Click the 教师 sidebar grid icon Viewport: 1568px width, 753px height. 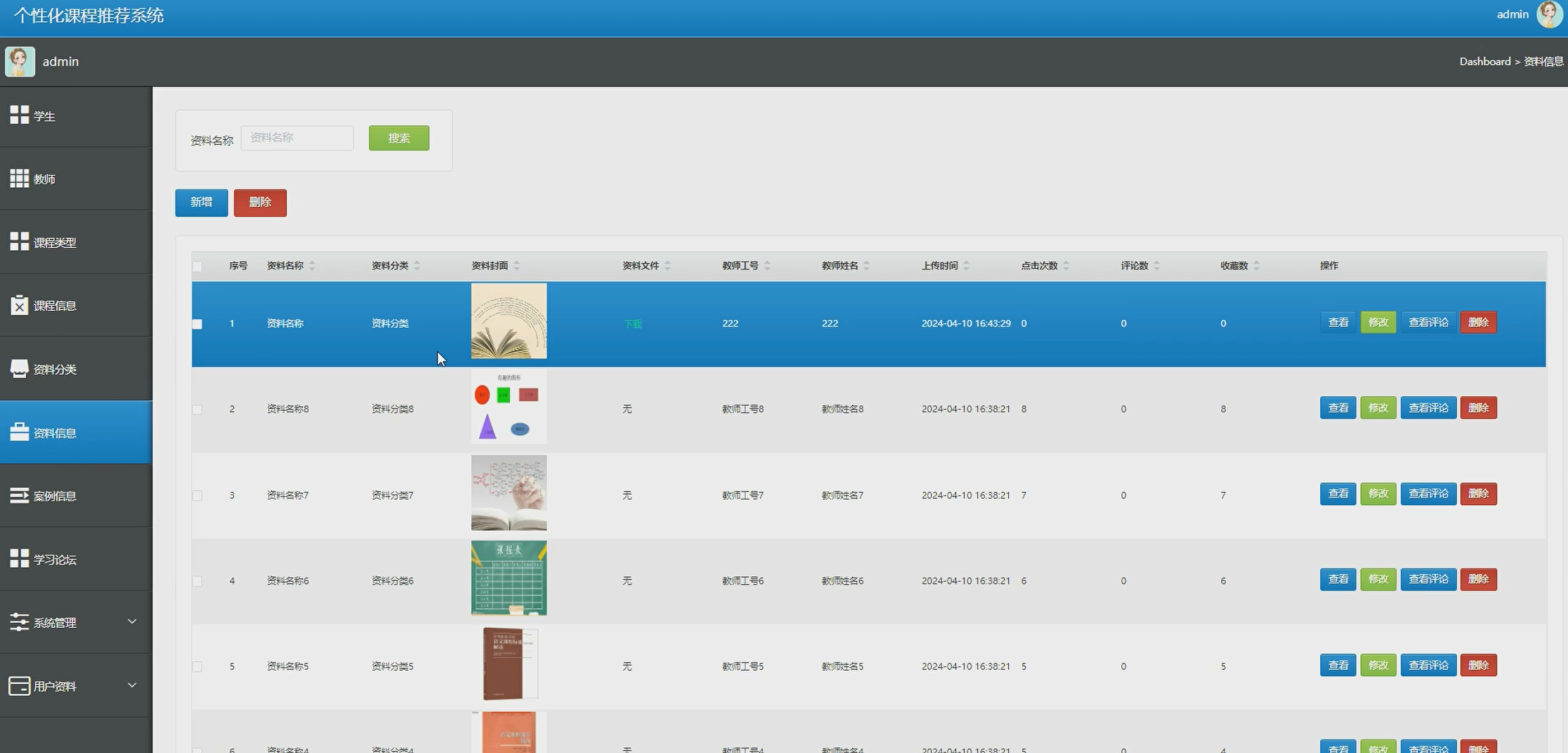point(20,178)
